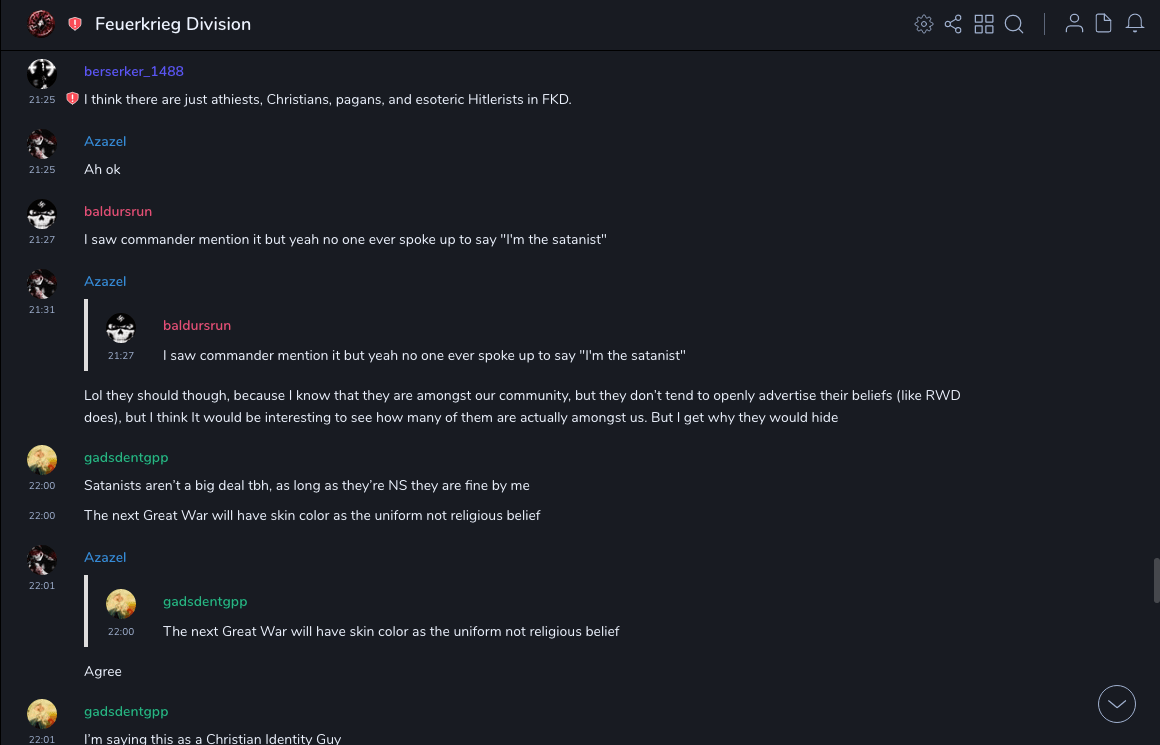This screenshot has height=745, width=1160.
Task: Click the channel title in header
Action: click(173, 24)
